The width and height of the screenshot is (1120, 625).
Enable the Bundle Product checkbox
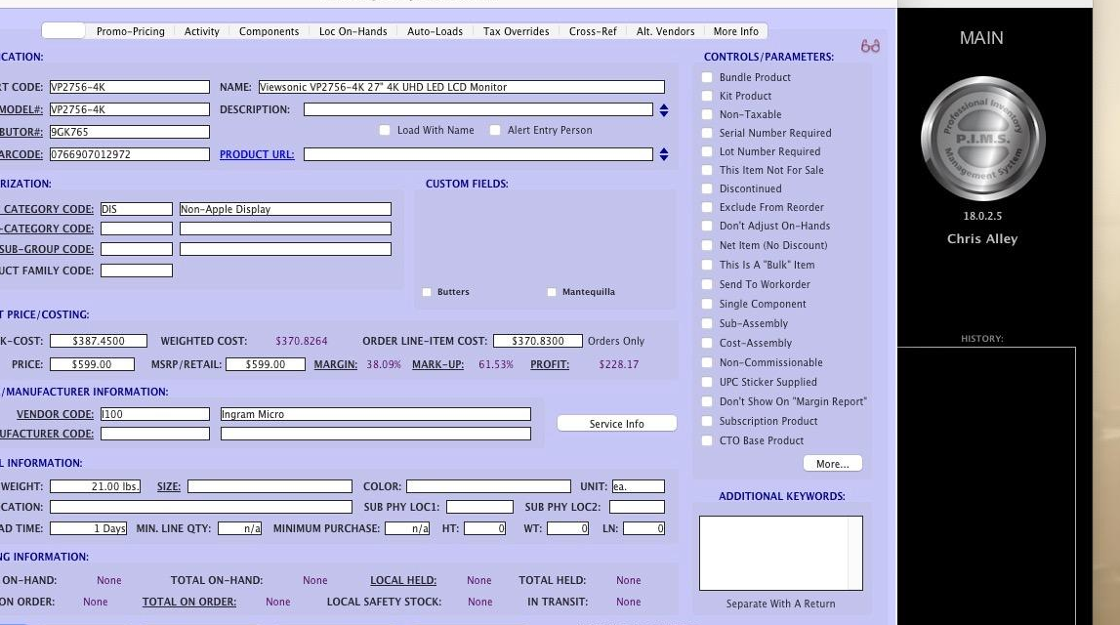pos(707,77)
